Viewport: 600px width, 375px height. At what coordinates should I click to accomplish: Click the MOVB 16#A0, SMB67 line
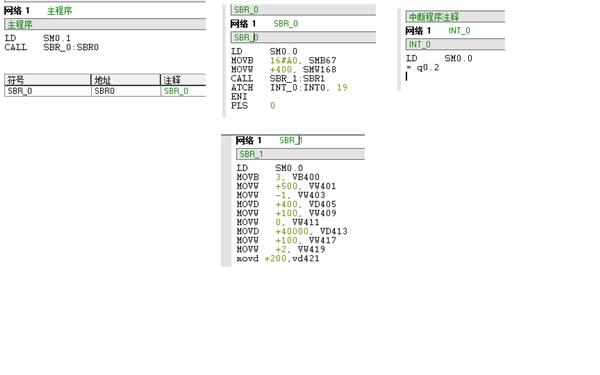coord(284,60)
